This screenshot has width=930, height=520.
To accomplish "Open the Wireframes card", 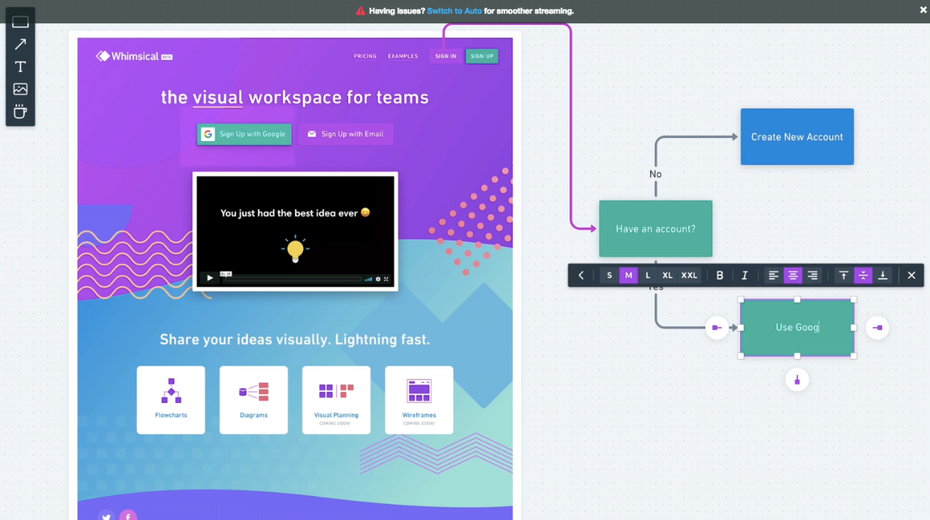I will click(419, 400).
